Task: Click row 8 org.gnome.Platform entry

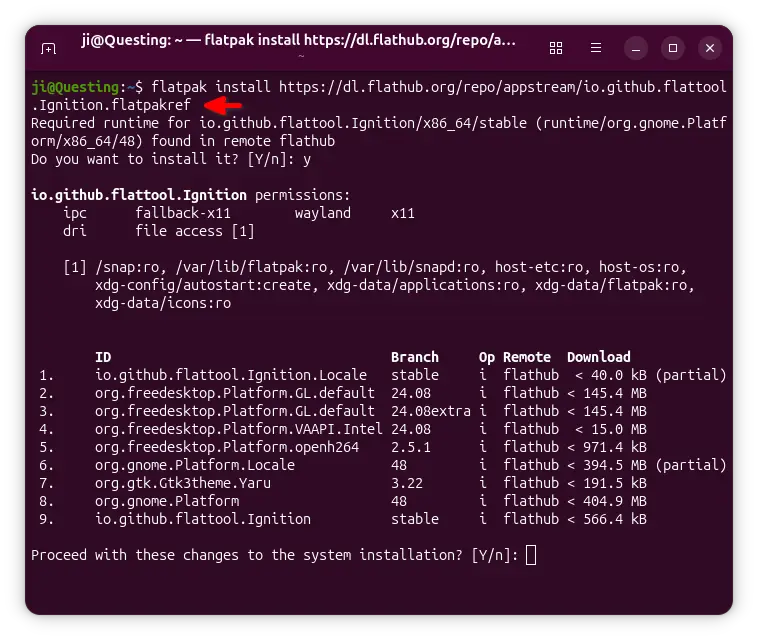Action: pos(167,501)
